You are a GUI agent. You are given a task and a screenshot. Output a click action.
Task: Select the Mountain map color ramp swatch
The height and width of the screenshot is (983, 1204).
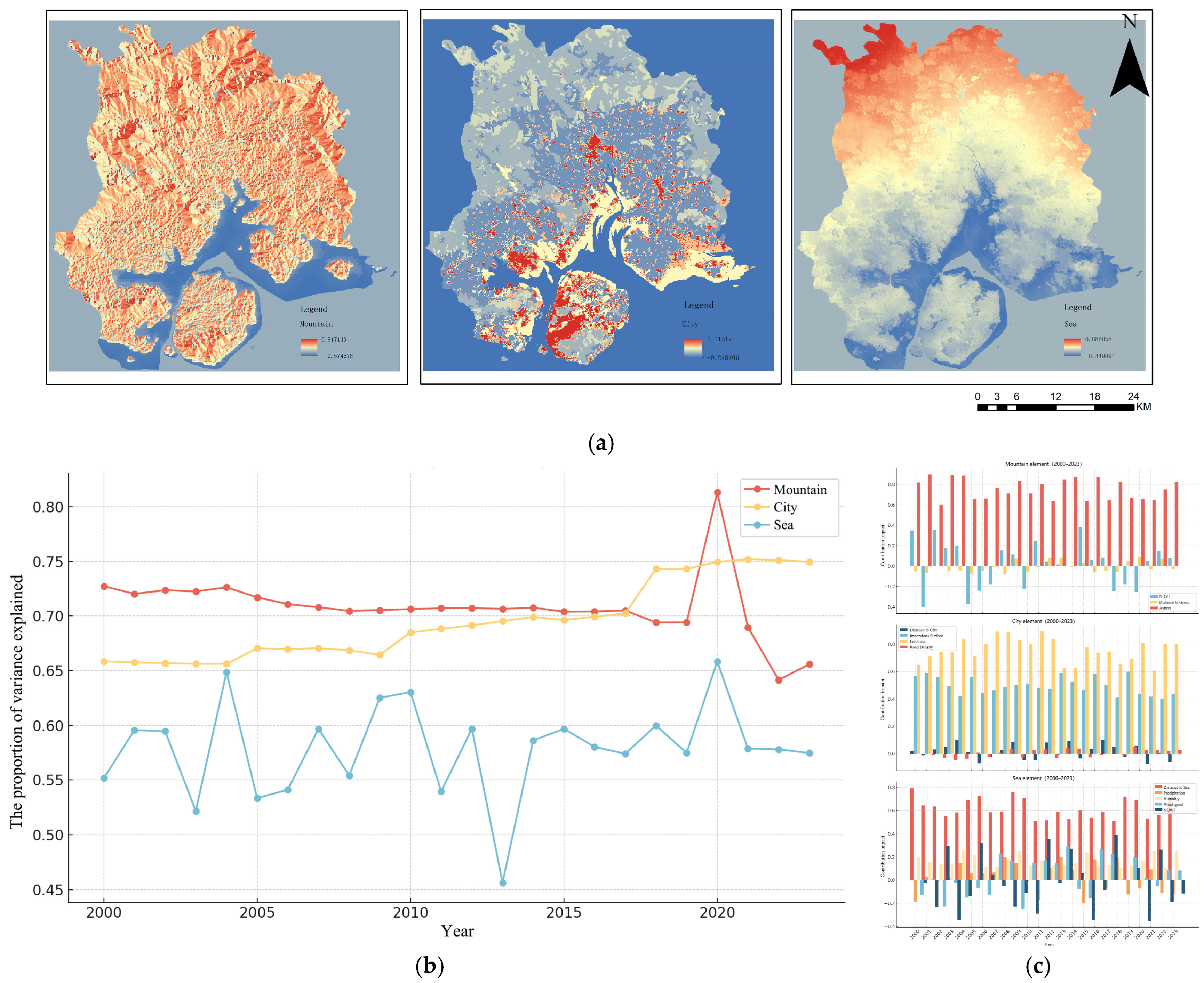(309, 348)
